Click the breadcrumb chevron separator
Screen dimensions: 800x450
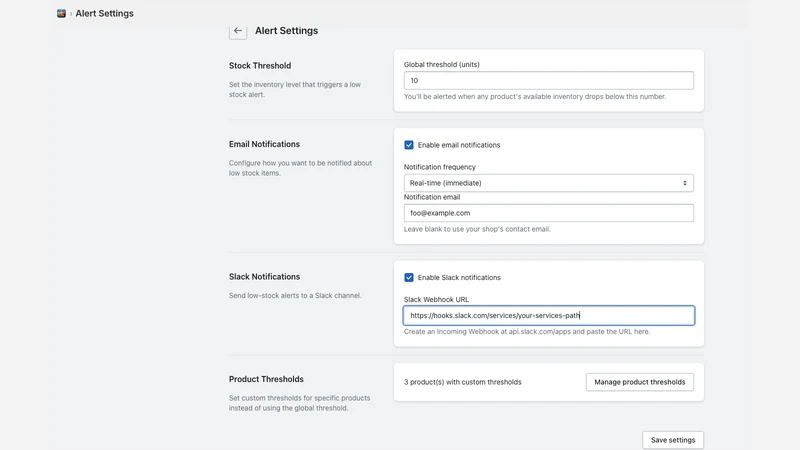pyautogui.click(x=71, y=14)
